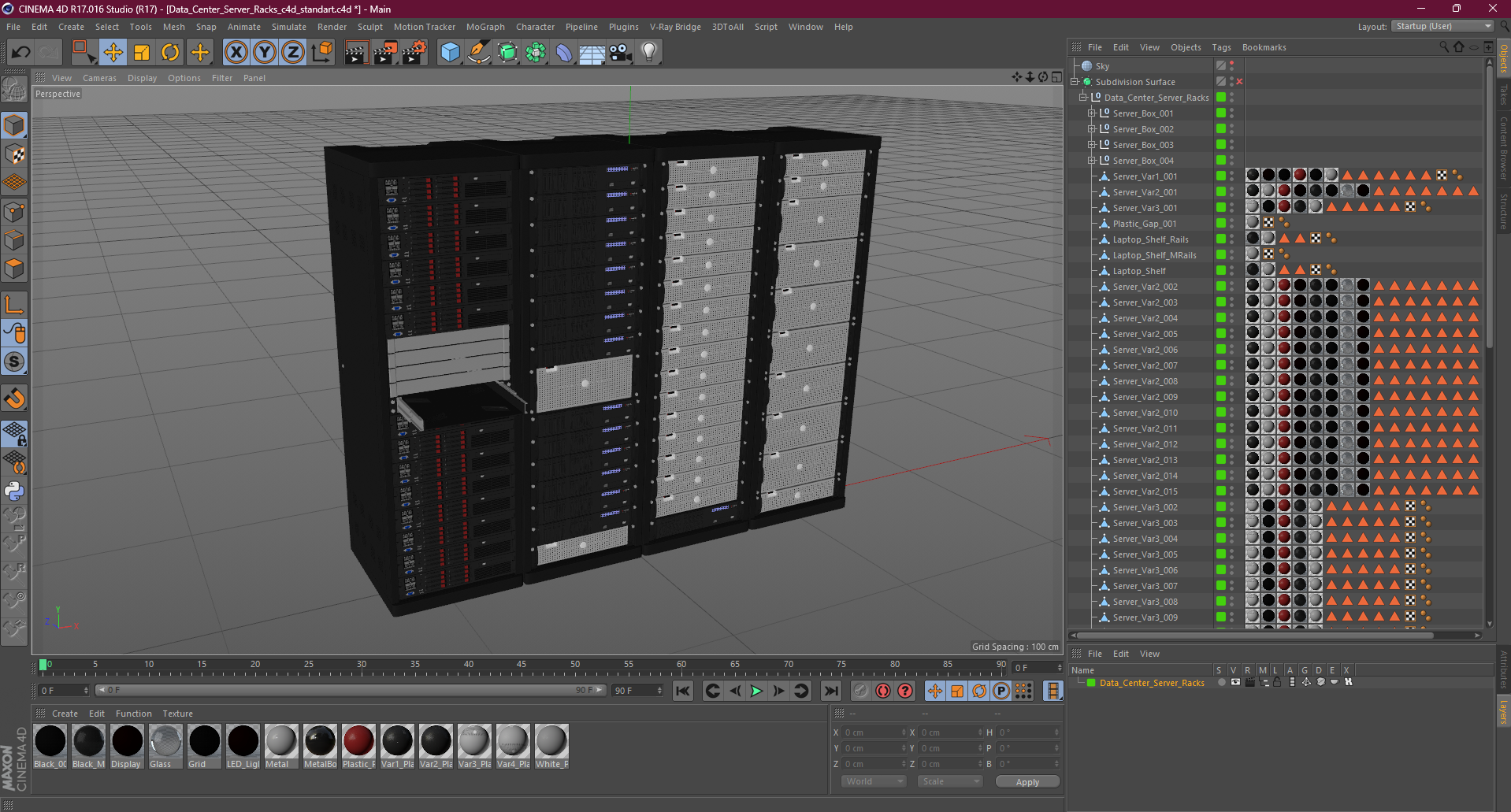Select Polygons mode icon
Viewport: 1511px width, 812px height.
click(x=14, y=269)
